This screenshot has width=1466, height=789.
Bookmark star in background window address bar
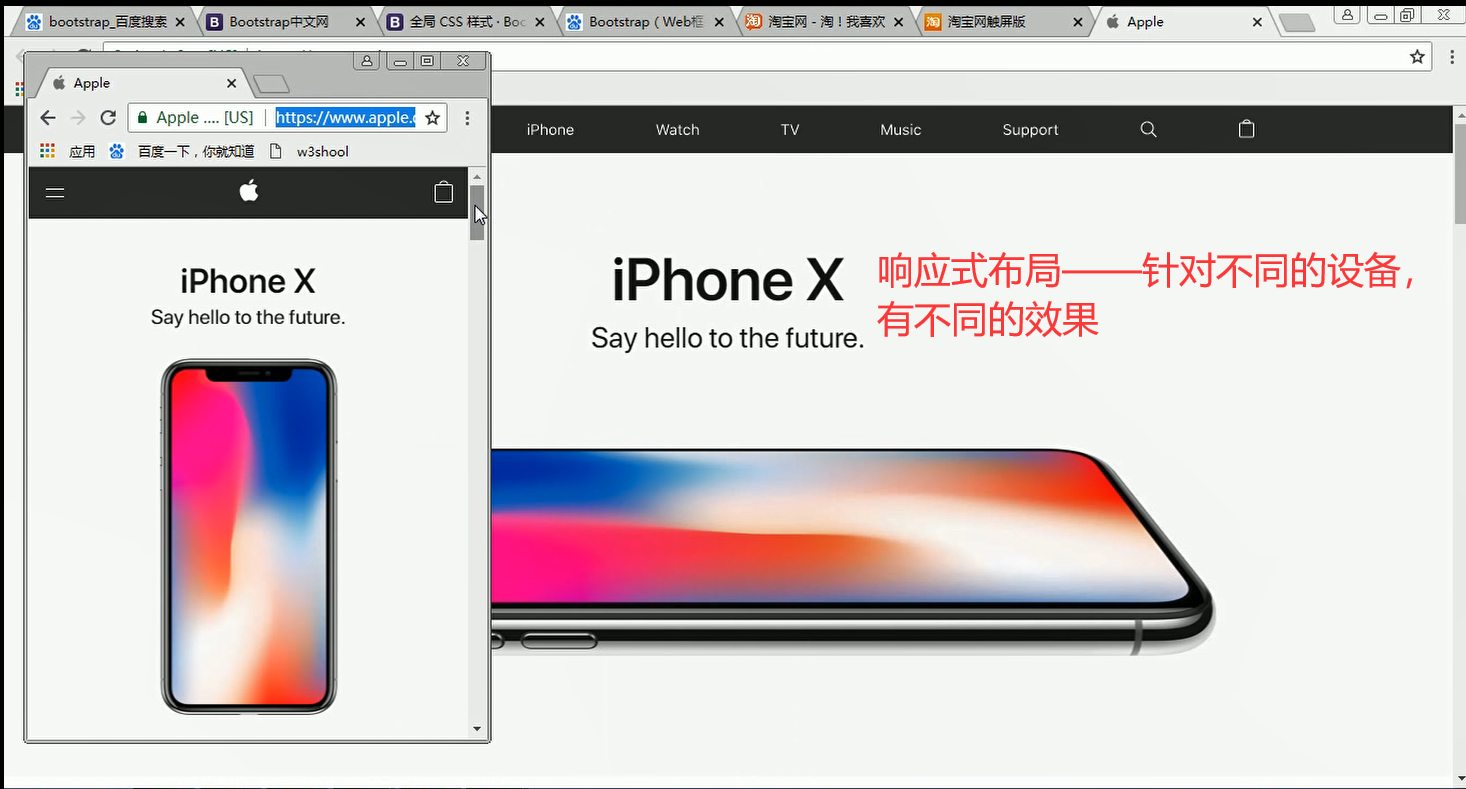point(1417,57)
